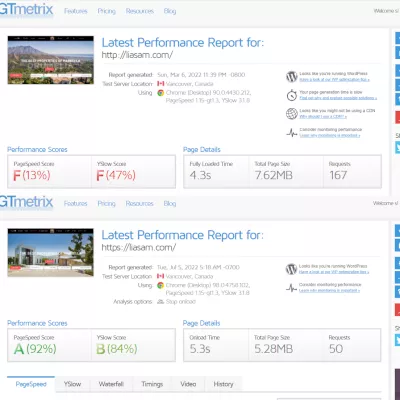
Task: Click the Chrome icon in the July 2022 report
Action: click(x=160, y=285)
